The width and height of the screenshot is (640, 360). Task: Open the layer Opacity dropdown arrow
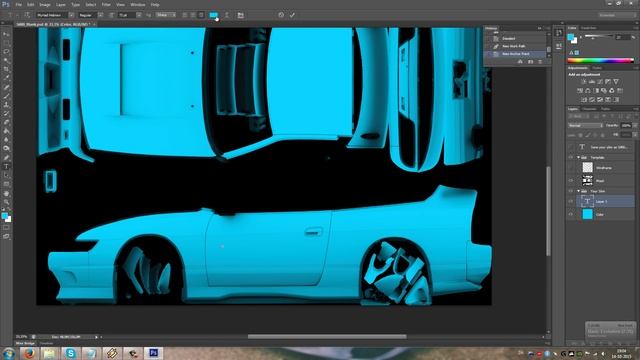[x=634, y=126]
